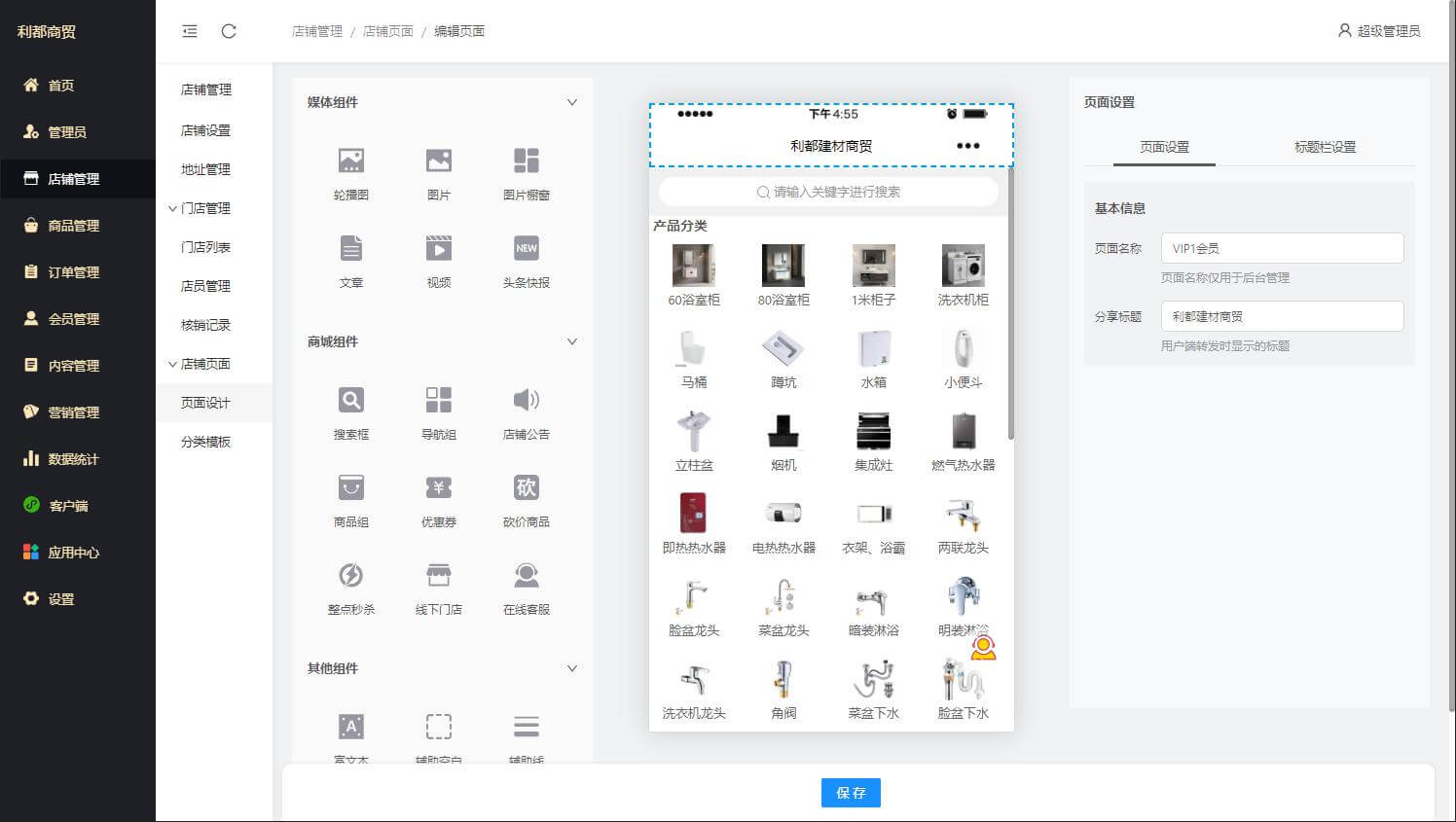Add the 图片橱窗 image showcase component
Screen dimensions: 1456x822
click(x=526, y=174)
